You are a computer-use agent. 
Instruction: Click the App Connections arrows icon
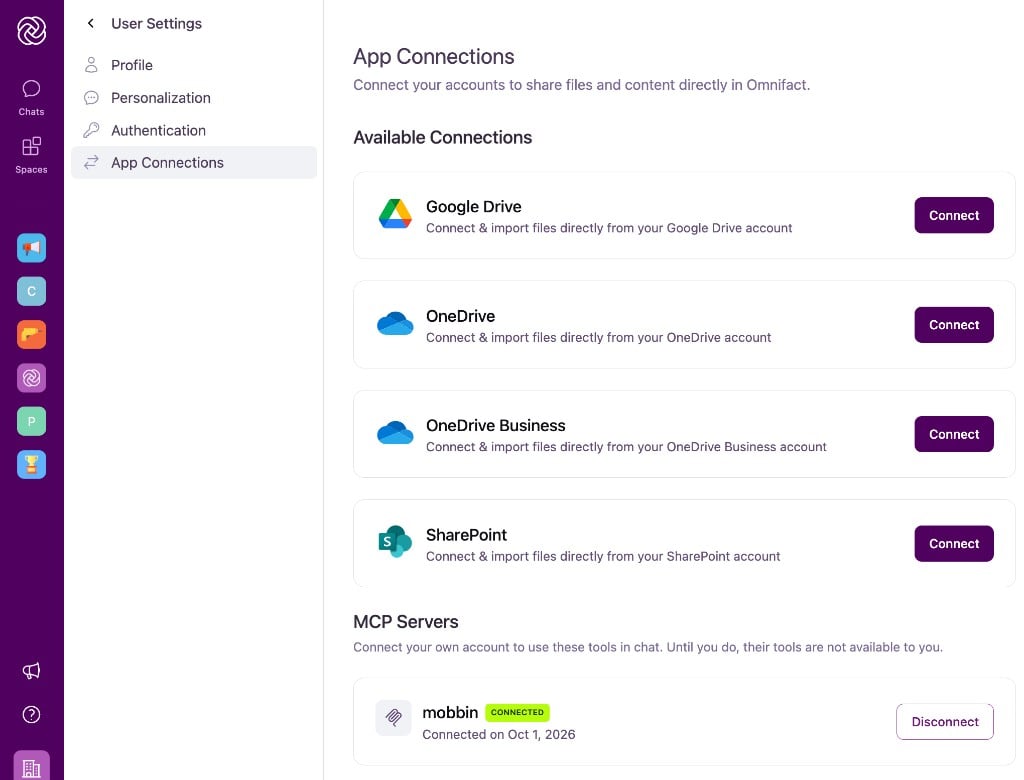pyautogui.click(x=91, y=162)
